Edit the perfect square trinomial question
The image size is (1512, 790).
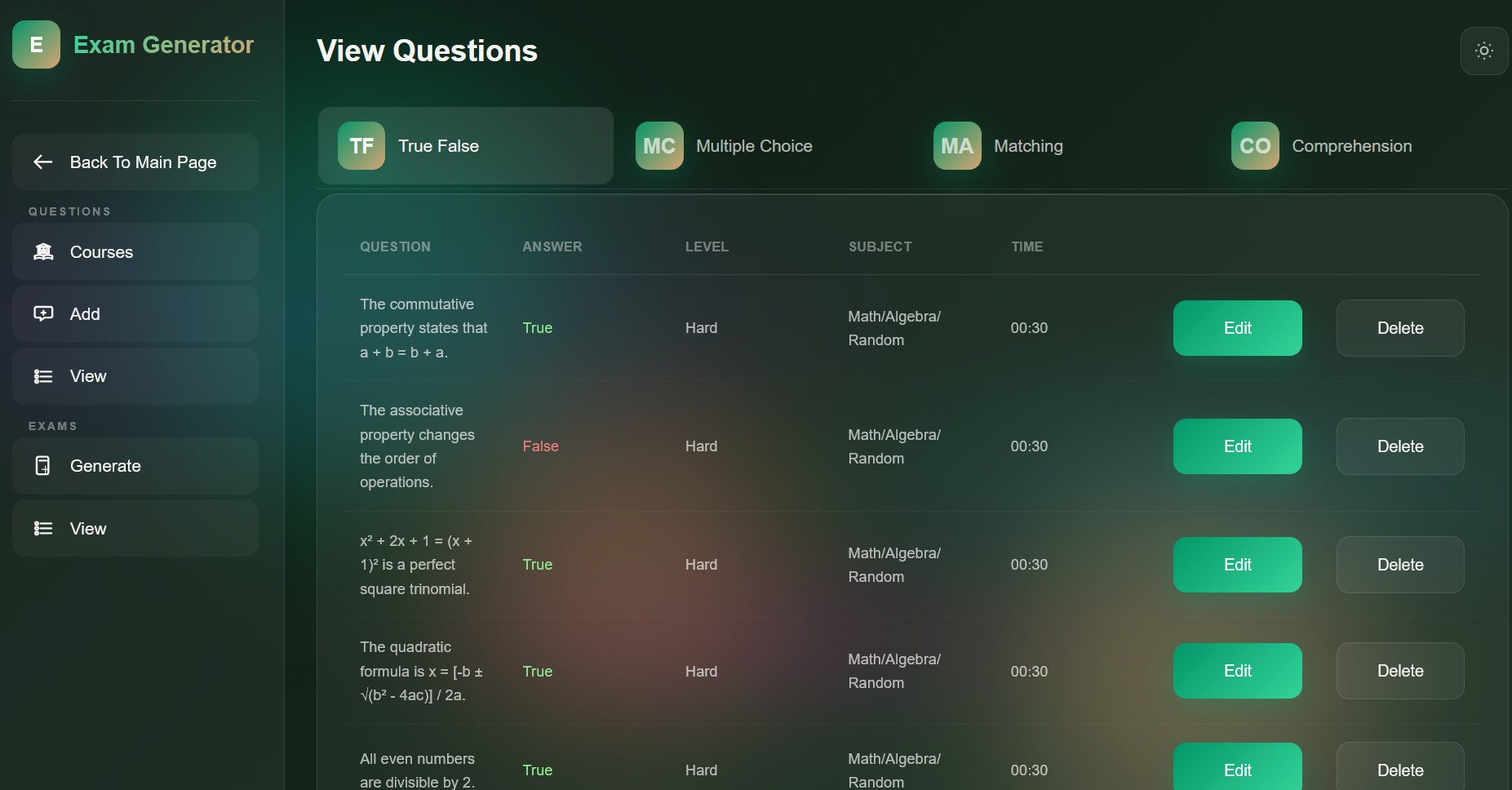pos(1238,565)
